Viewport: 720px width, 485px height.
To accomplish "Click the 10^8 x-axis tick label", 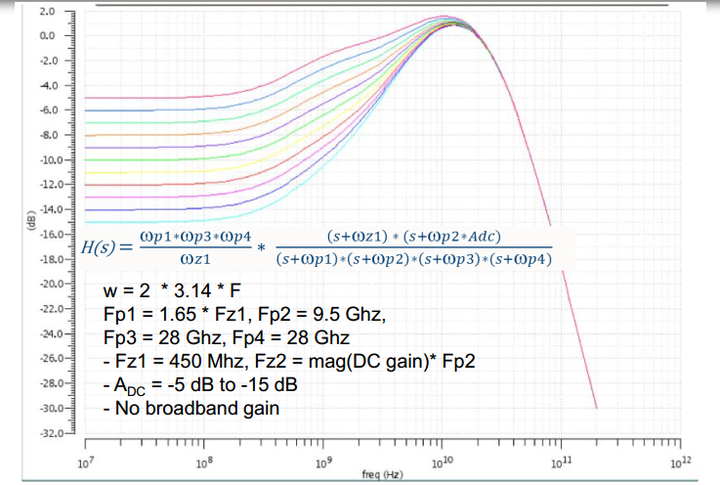I will (x=204, y=462).
